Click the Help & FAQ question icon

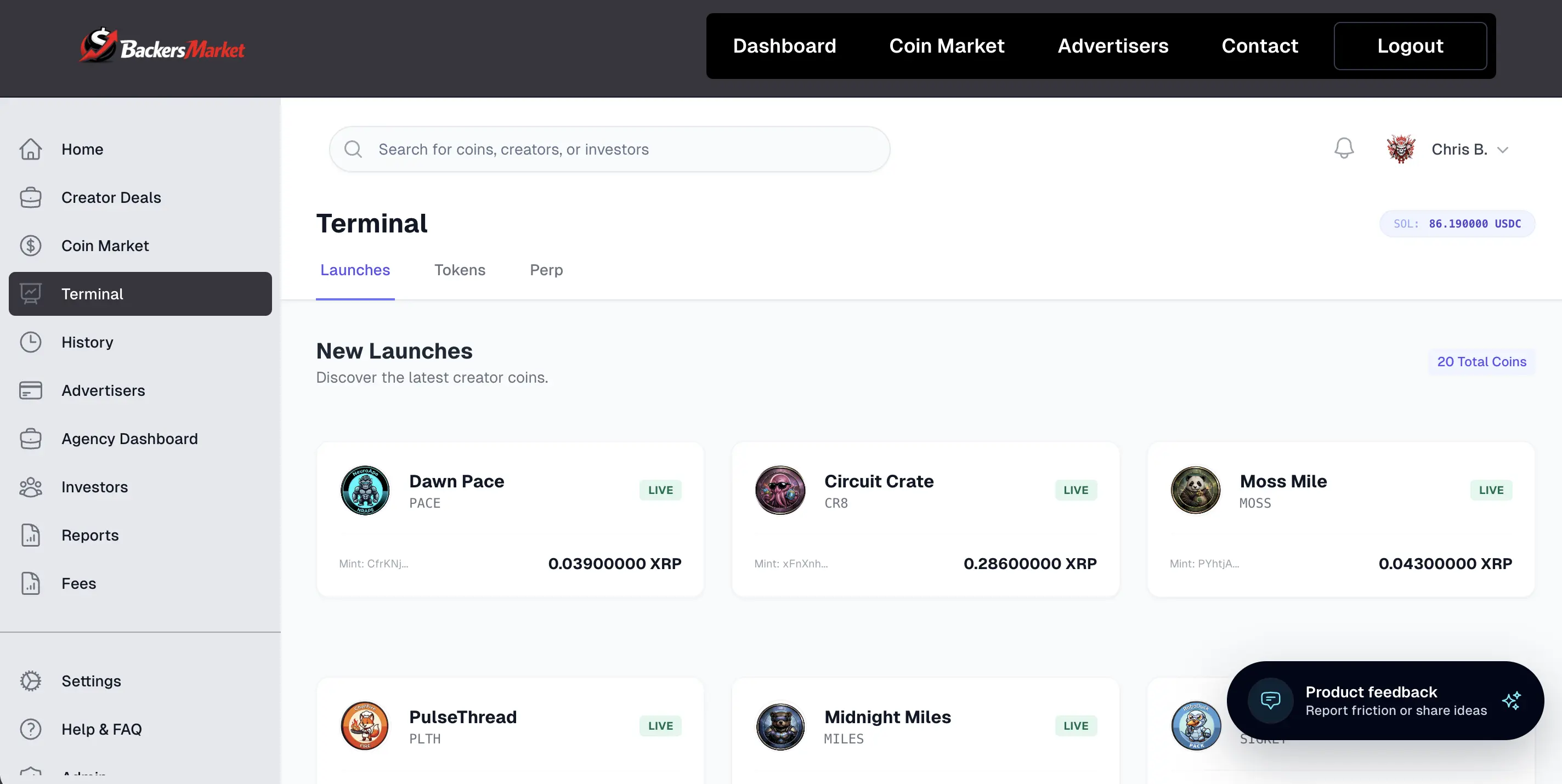coord(30,729)
